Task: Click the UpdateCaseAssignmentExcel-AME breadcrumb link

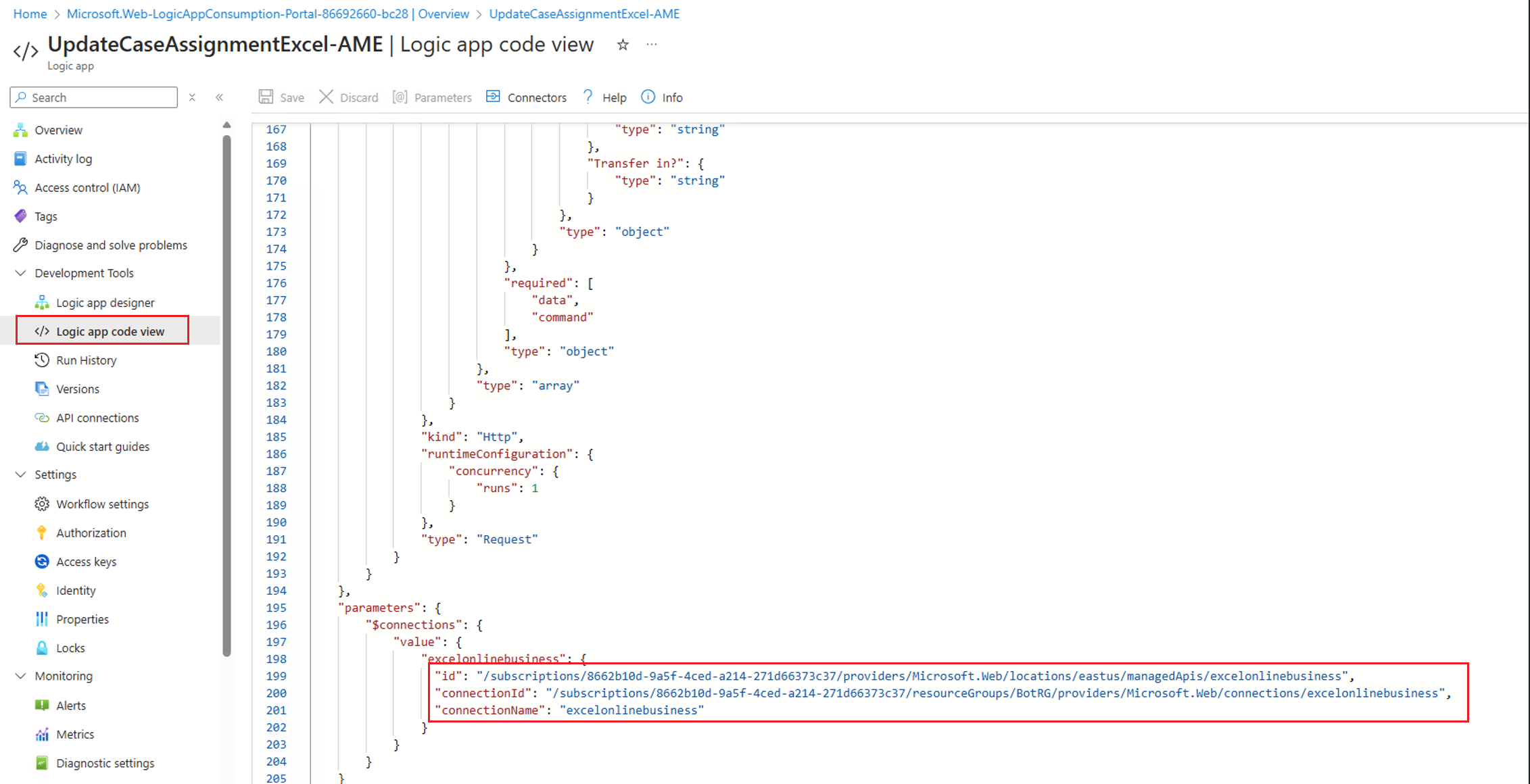Action: pyautogui.click(x=584, y=14)
